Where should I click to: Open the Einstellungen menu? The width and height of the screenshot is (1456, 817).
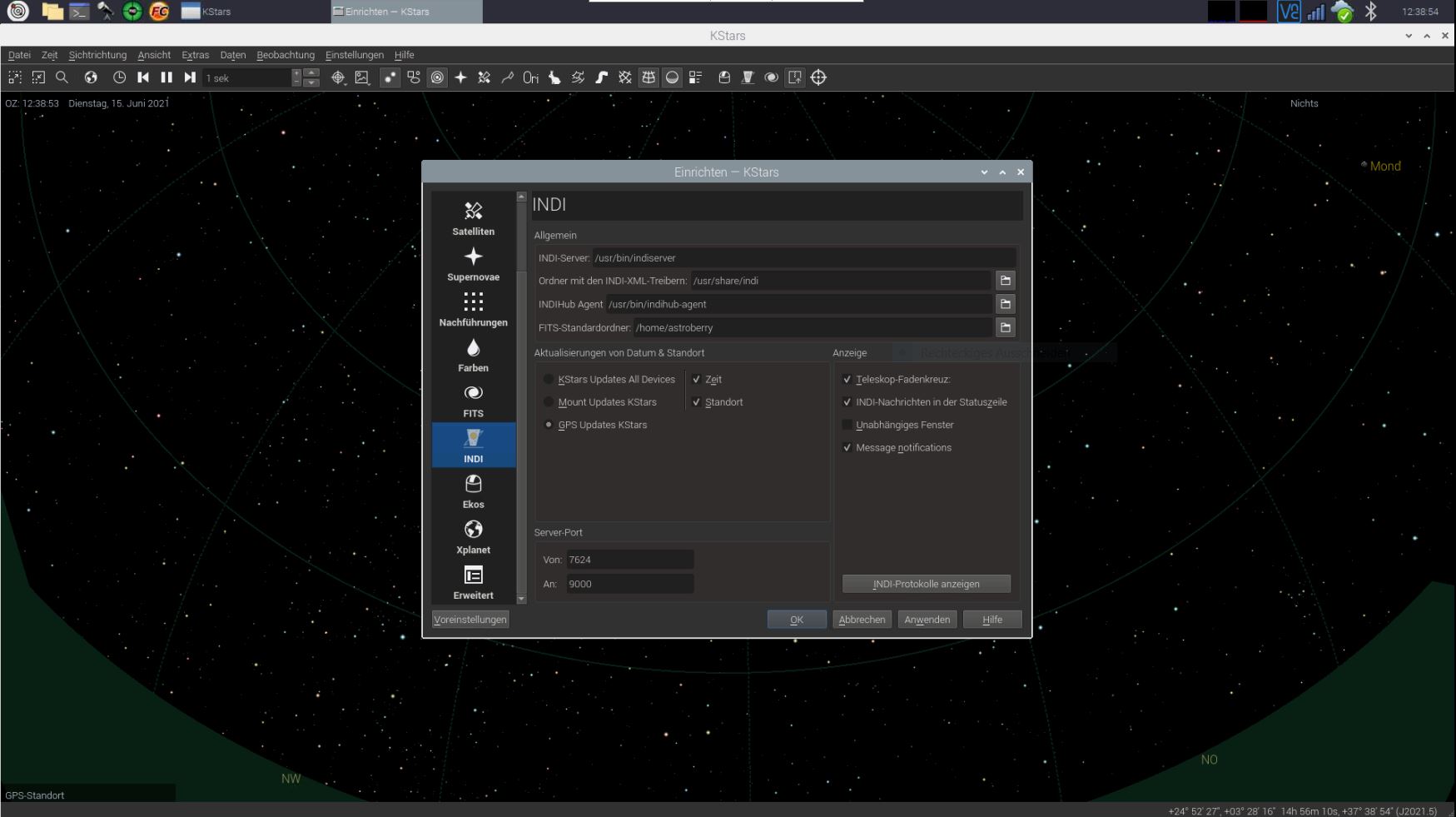[x=355, y=55]
